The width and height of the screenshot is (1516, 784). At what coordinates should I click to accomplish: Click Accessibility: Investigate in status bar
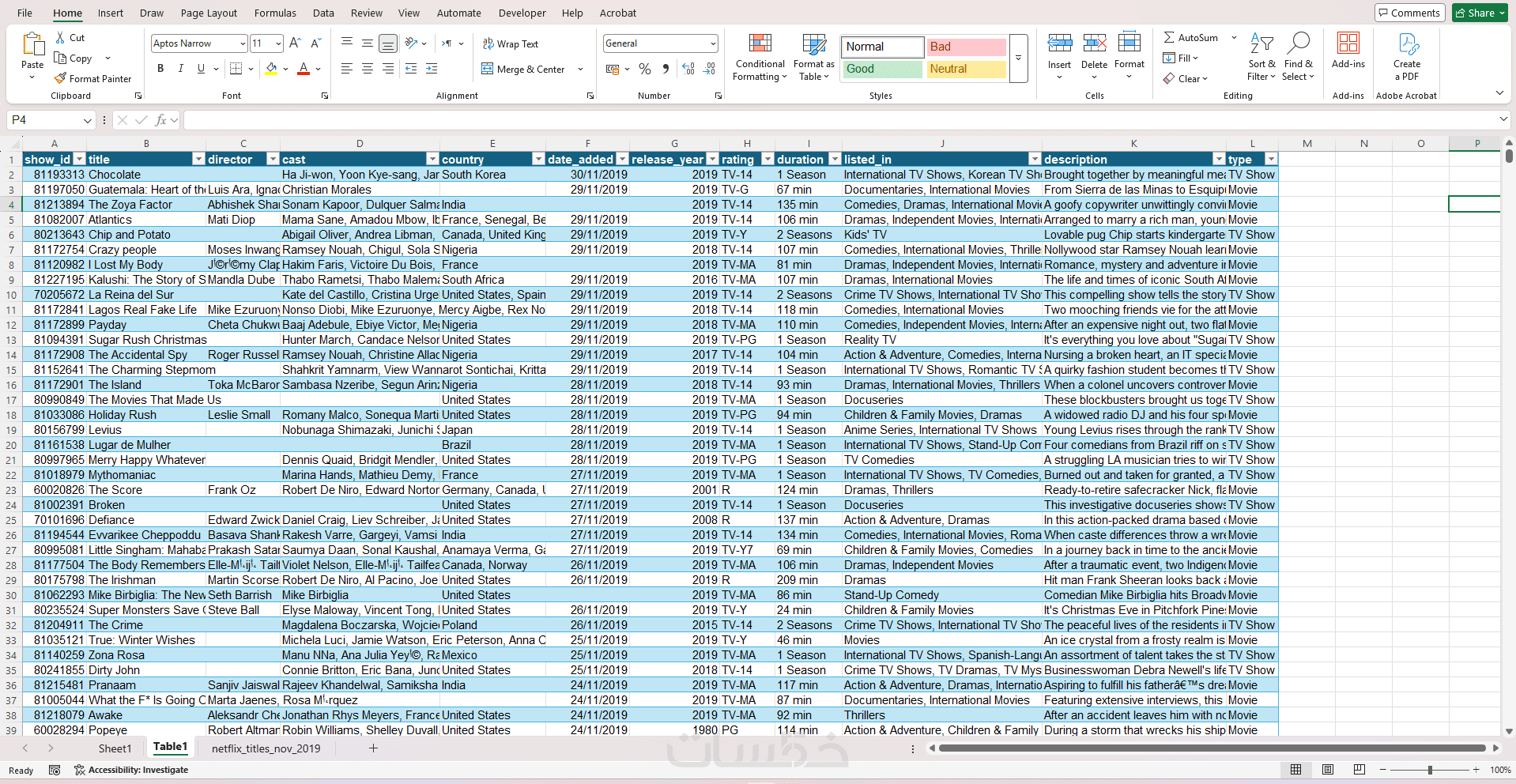[x=131, y=770]
